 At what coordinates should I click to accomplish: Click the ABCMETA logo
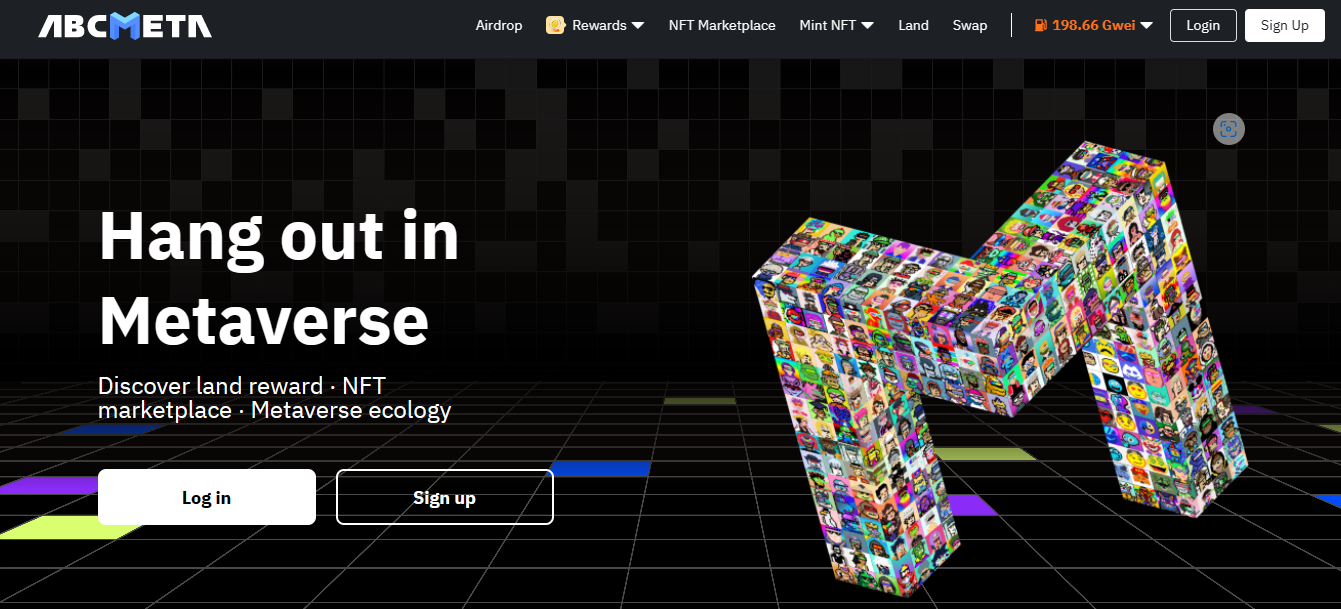pos(125,26)
